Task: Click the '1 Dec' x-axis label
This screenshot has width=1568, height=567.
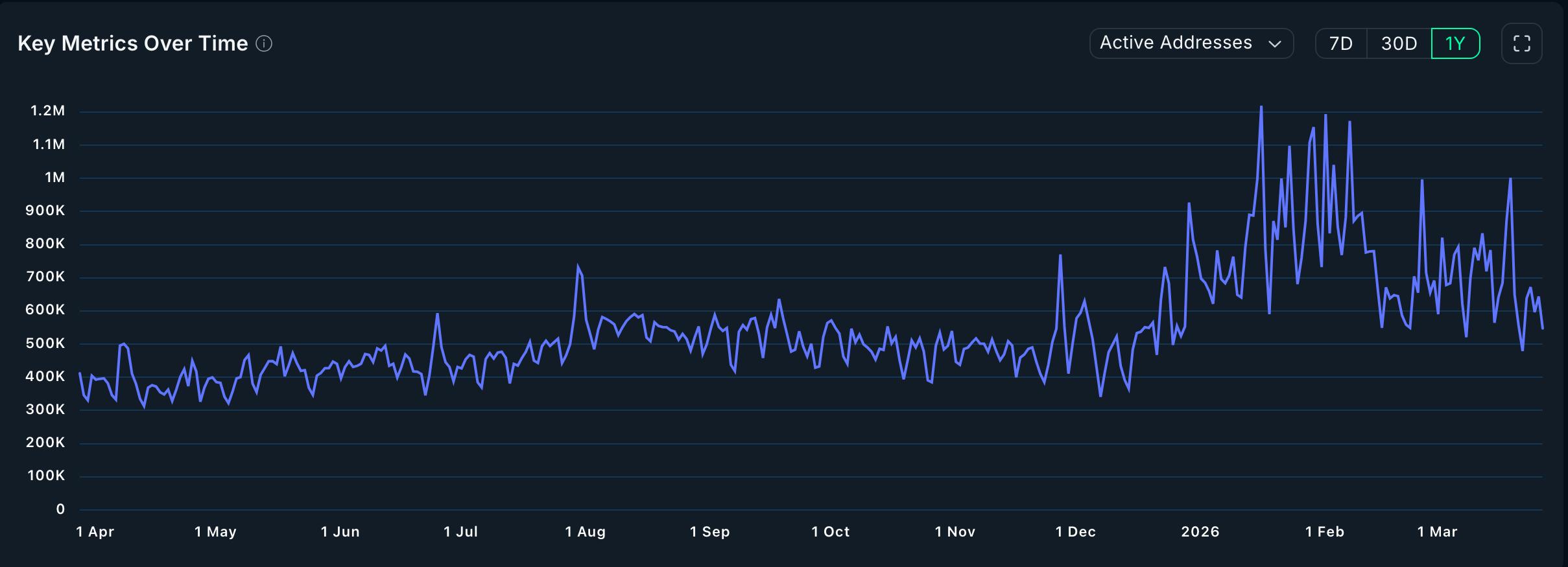Action: [x=1075, y=532]
